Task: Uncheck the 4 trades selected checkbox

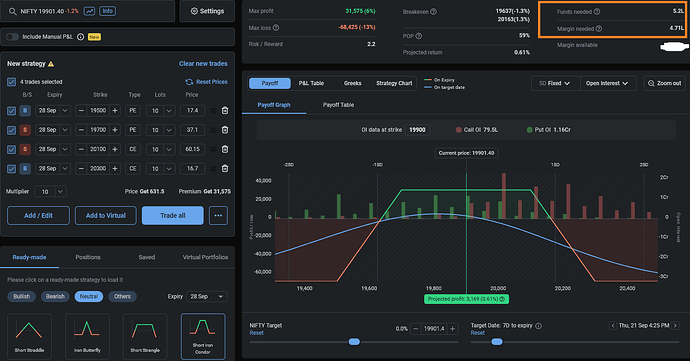Action: pyautogui.click(x=11, y=82)
